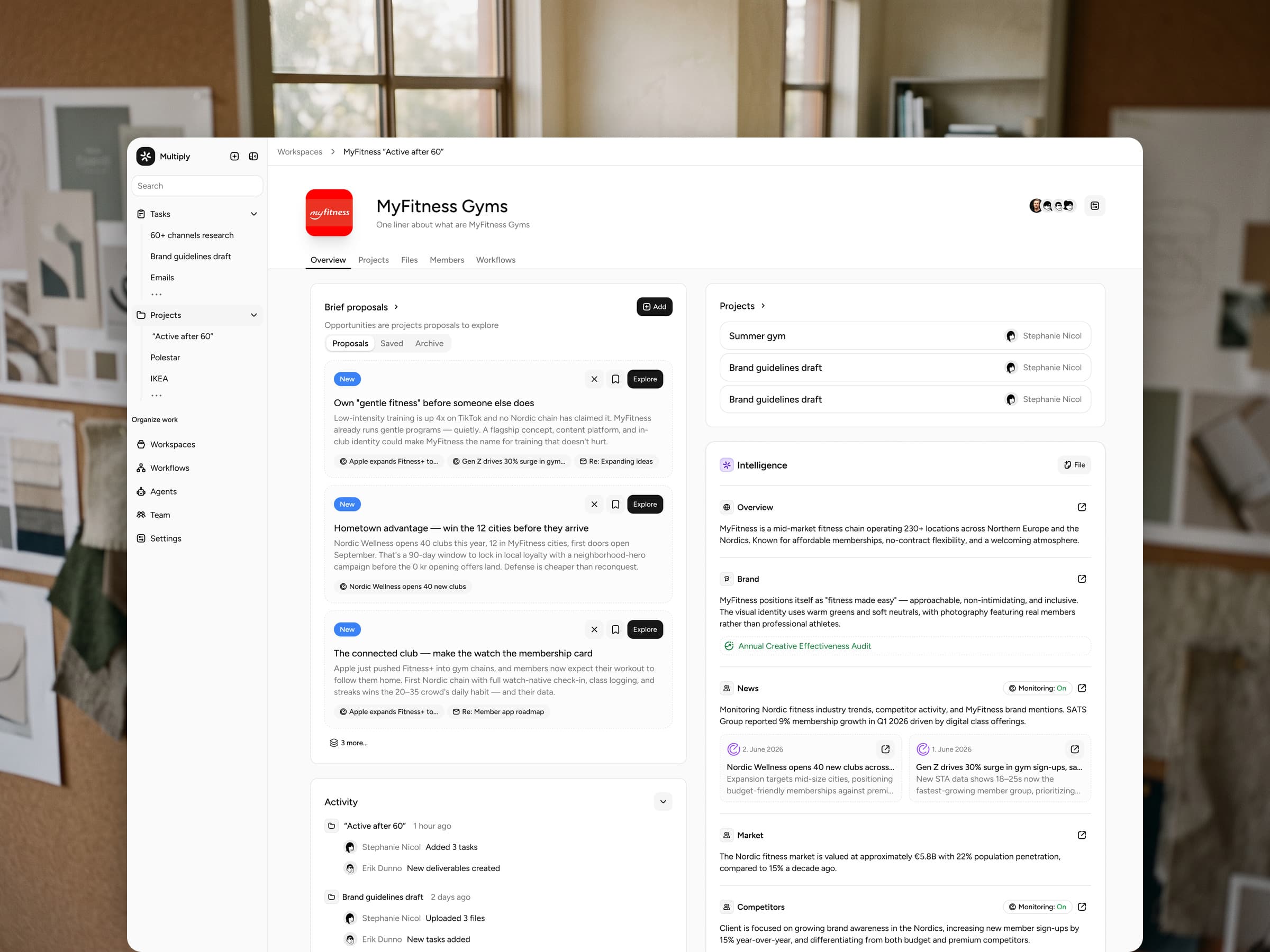This screenshot has height=952, width=1270.
Task: Dismiss the "Hometown advantage" proposal with X
Action: tap(594, 505)
